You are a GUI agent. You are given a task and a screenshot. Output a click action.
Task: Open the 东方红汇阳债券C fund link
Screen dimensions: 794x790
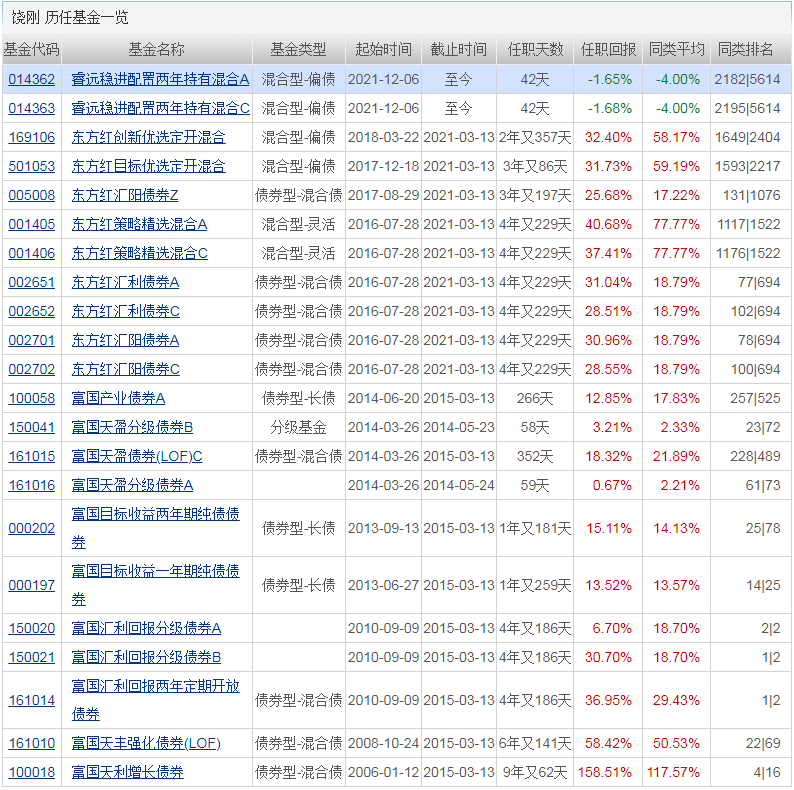tap(125, 369)
